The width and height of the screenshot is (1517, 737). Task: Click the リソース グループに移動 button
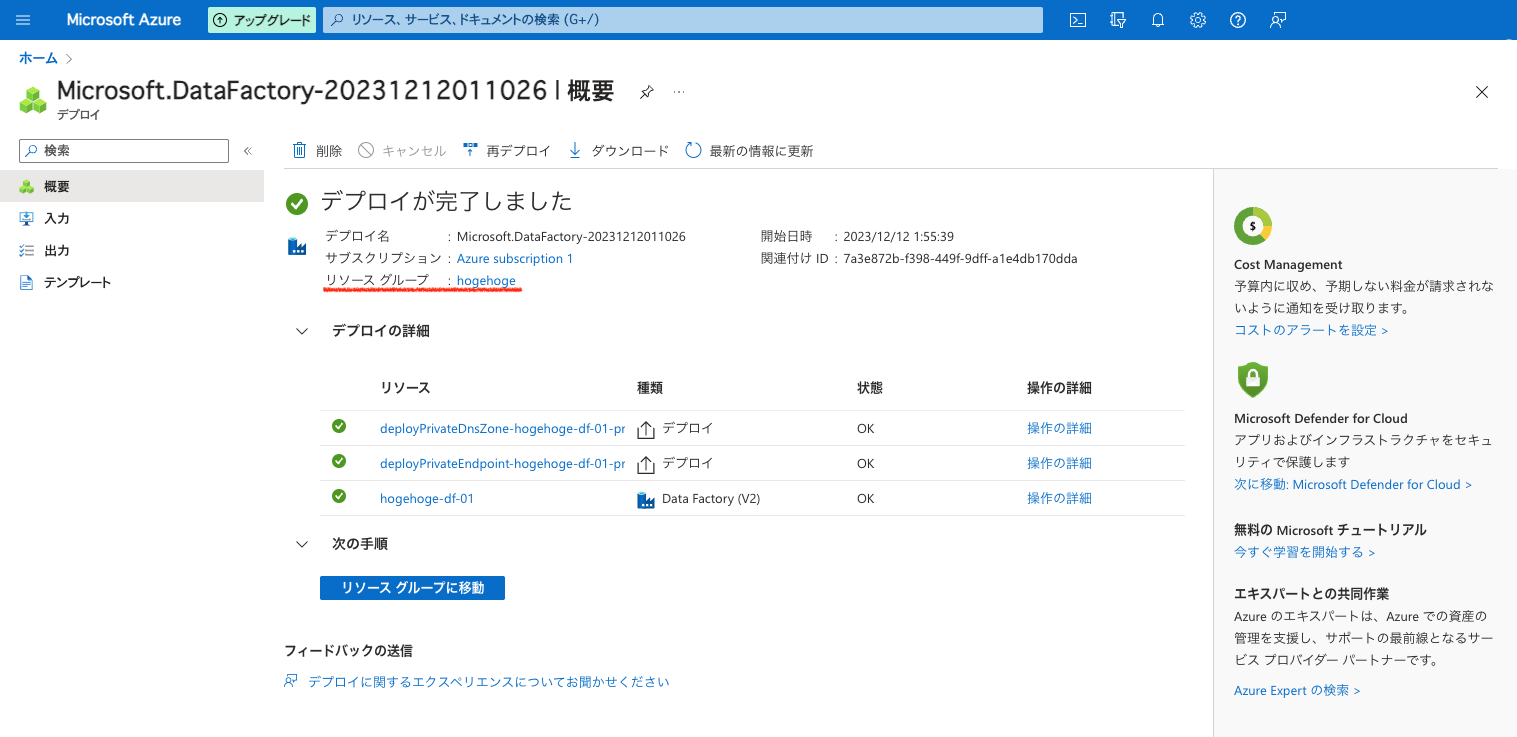point(412,588)
